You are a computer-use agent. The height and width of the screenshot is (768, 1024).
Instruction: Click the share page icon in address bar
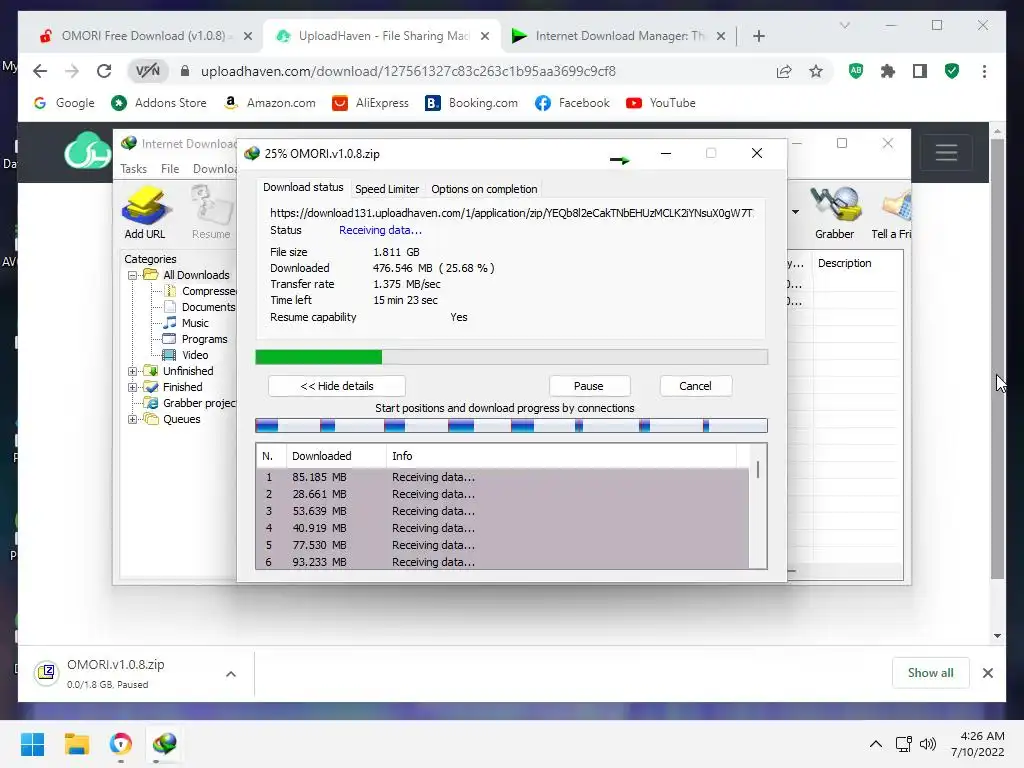tap(784, 71)
